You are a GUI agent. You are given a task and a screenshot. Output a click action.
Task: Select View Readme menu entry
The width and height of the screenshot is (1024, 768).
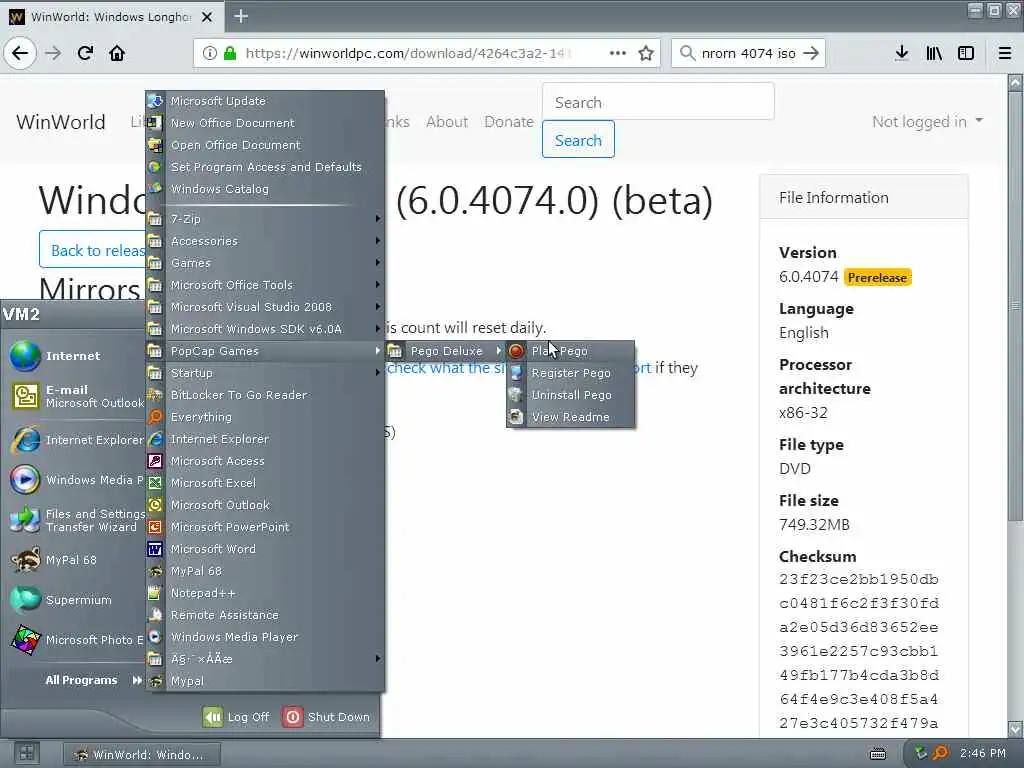(570, 417)
